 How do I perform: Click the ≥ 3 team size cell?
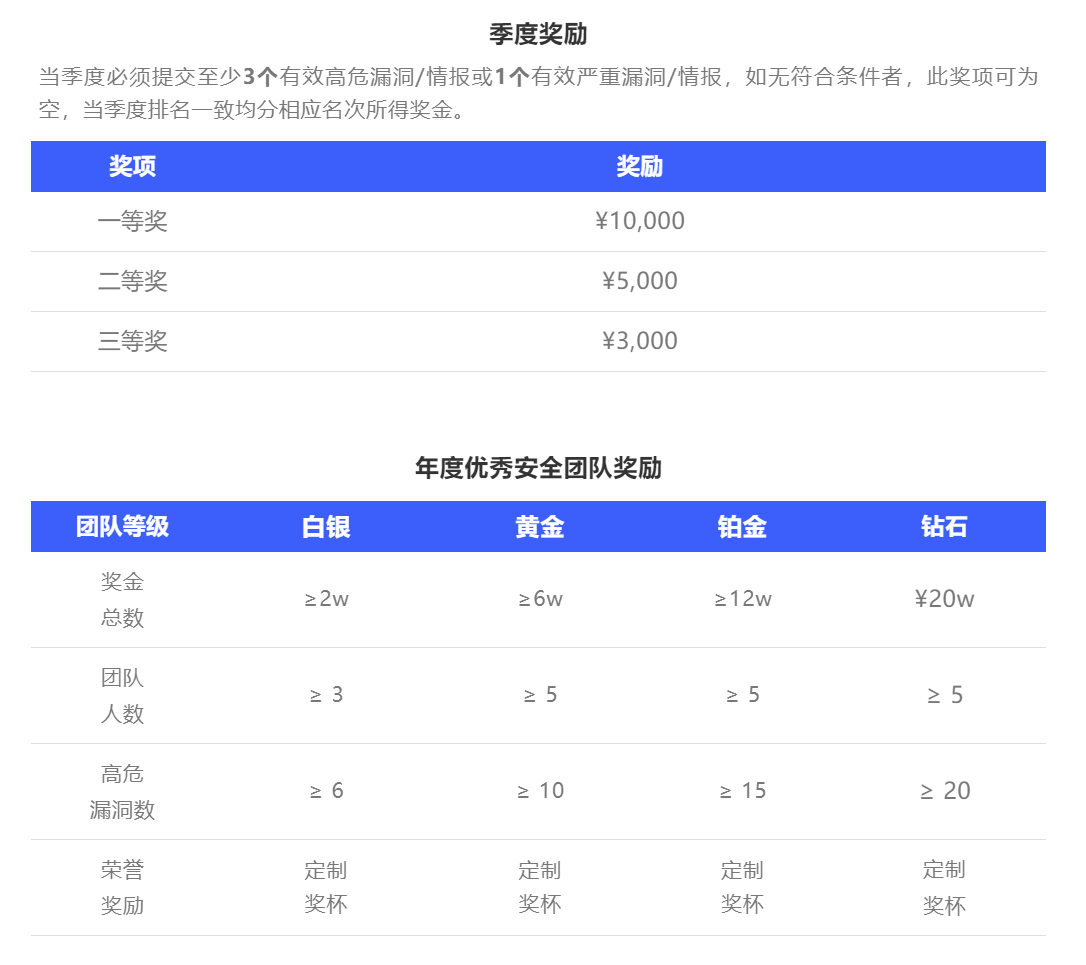coord(326,695)
